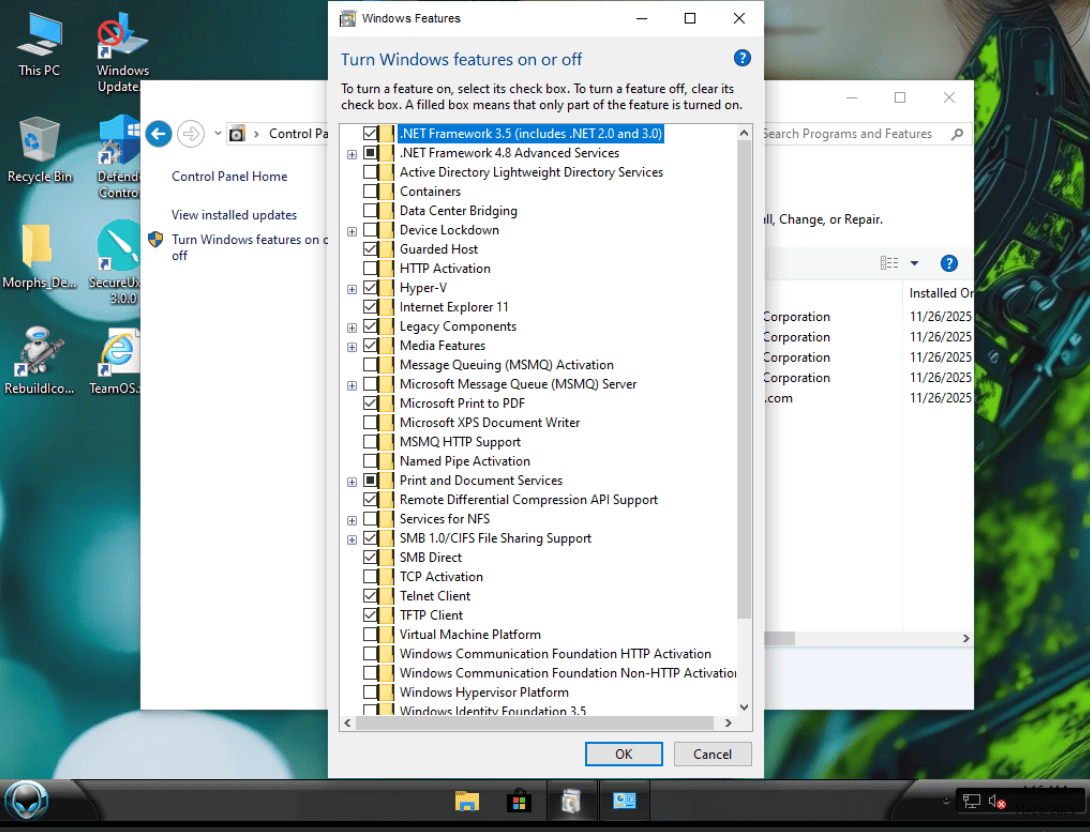Click the muted speaker tray icon

pyautogui.click(x=996, y=801)
